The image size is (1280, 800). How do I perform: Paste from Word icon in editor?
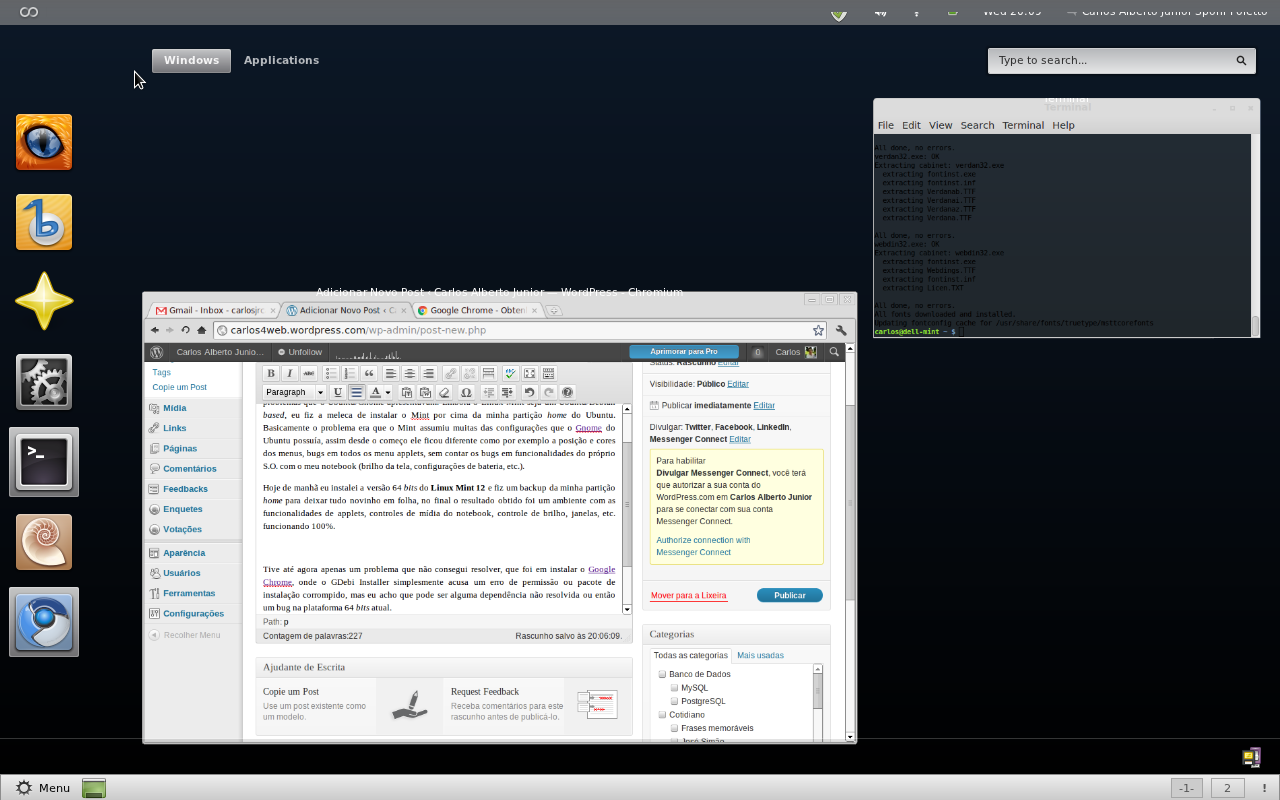pos(425,392)
